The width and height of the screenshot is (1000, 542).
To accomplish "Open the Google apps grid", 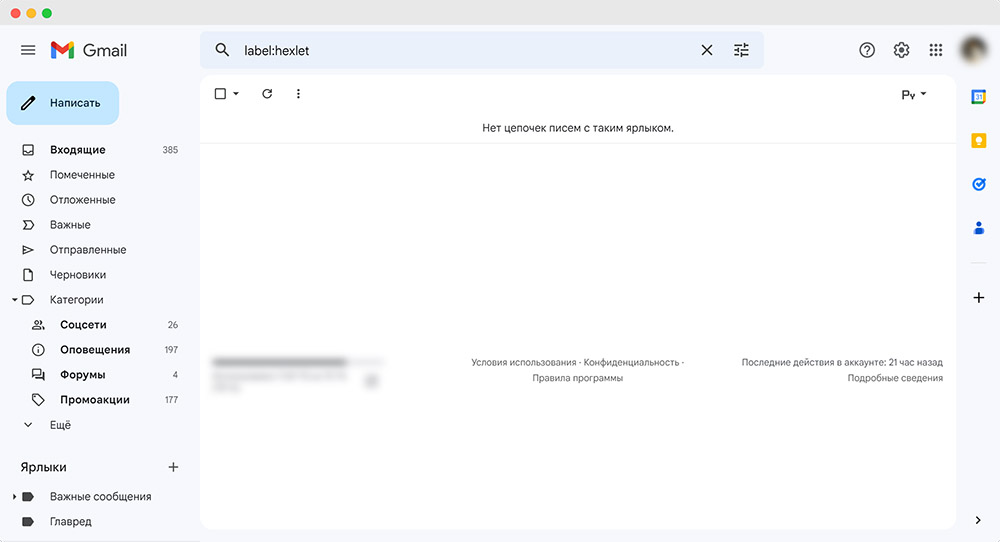I will tap(936, 50).
